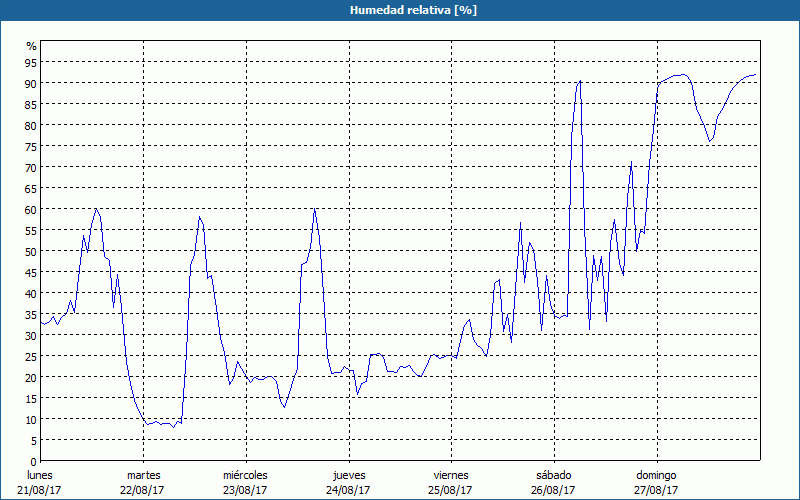The height and width of the screenshot is (500, 800).
Task: Click the 'jueves' day label
Action: pyautogui.click(x=348, y=475)
